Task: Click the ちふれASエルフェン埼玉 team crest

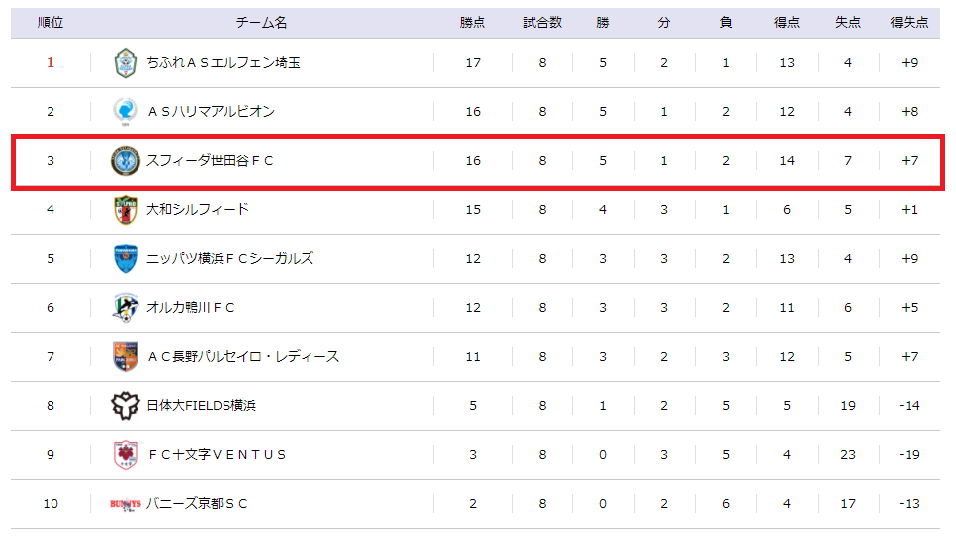Action: [126, 63]
